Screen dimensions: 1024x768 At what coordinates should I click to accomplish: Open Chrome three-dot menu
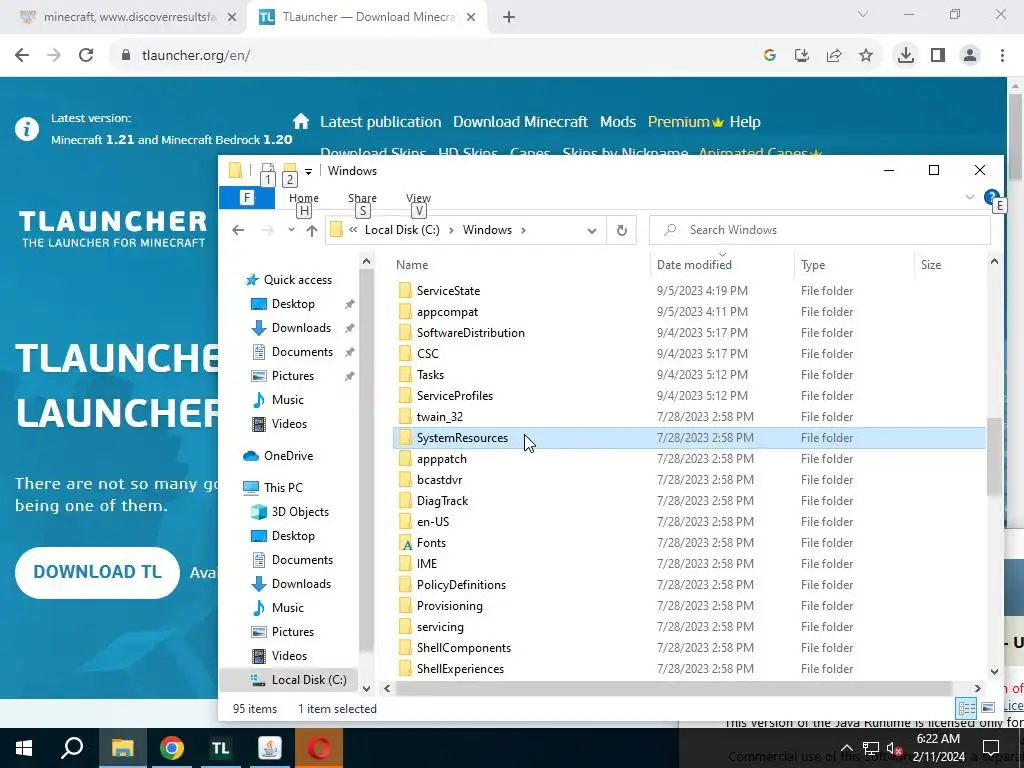tap(1002, 56)
